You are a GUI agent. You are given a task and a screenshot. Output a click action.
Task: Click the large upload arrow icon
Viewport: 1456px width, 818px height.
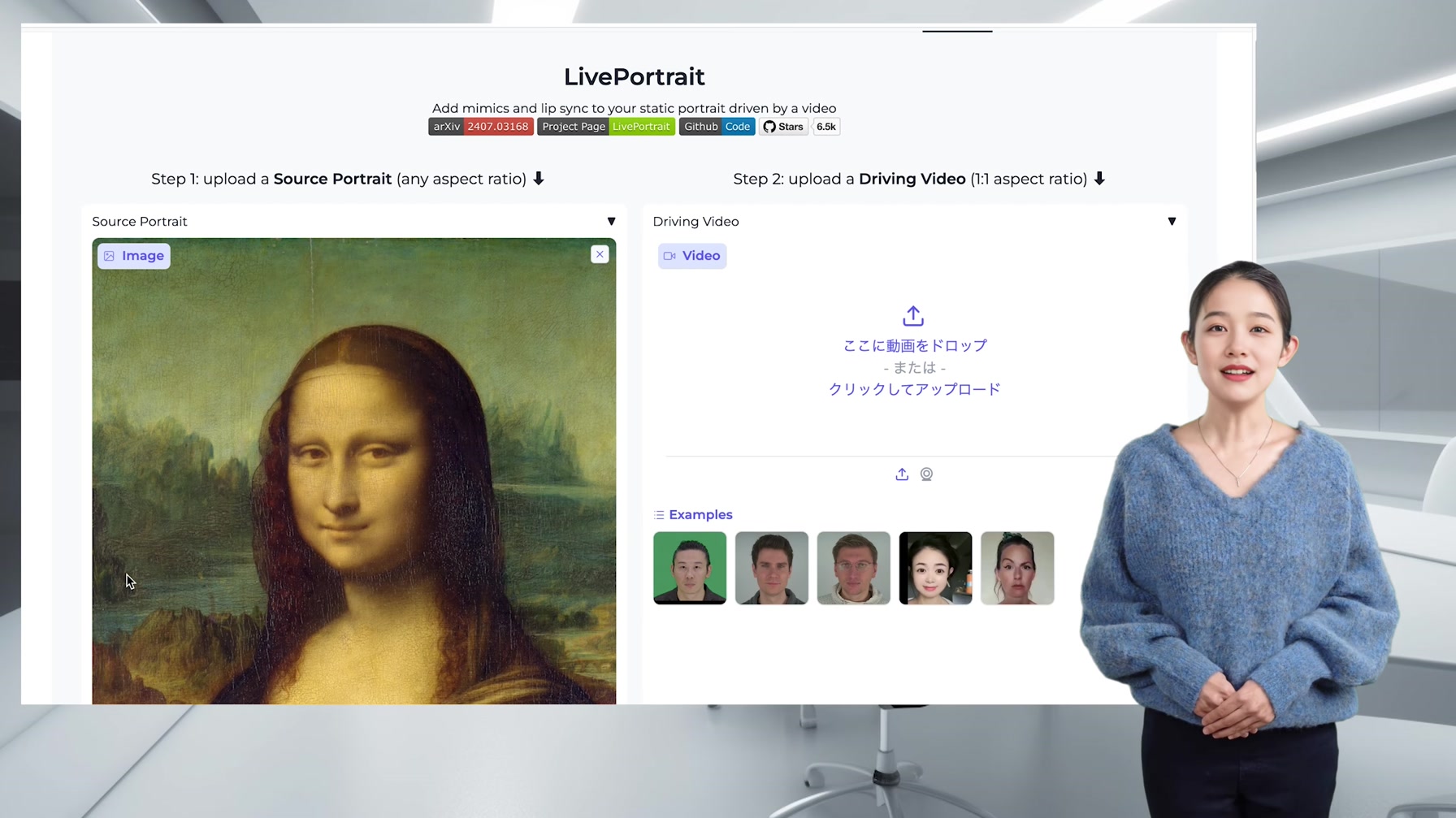coord(913,316)
